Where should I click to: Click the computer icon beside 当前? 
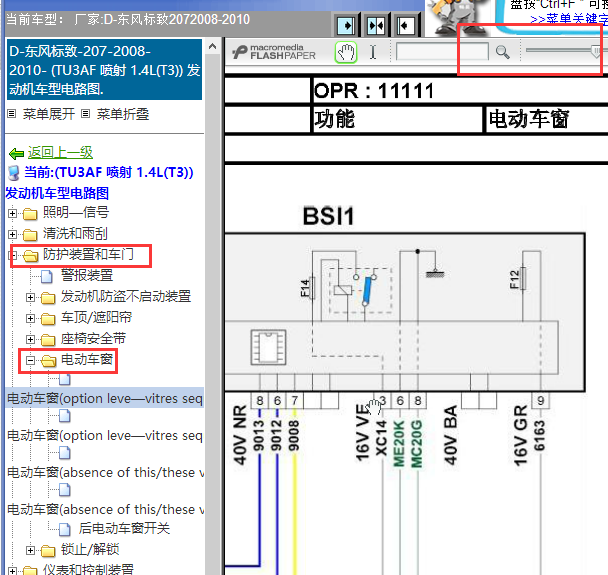14,173
